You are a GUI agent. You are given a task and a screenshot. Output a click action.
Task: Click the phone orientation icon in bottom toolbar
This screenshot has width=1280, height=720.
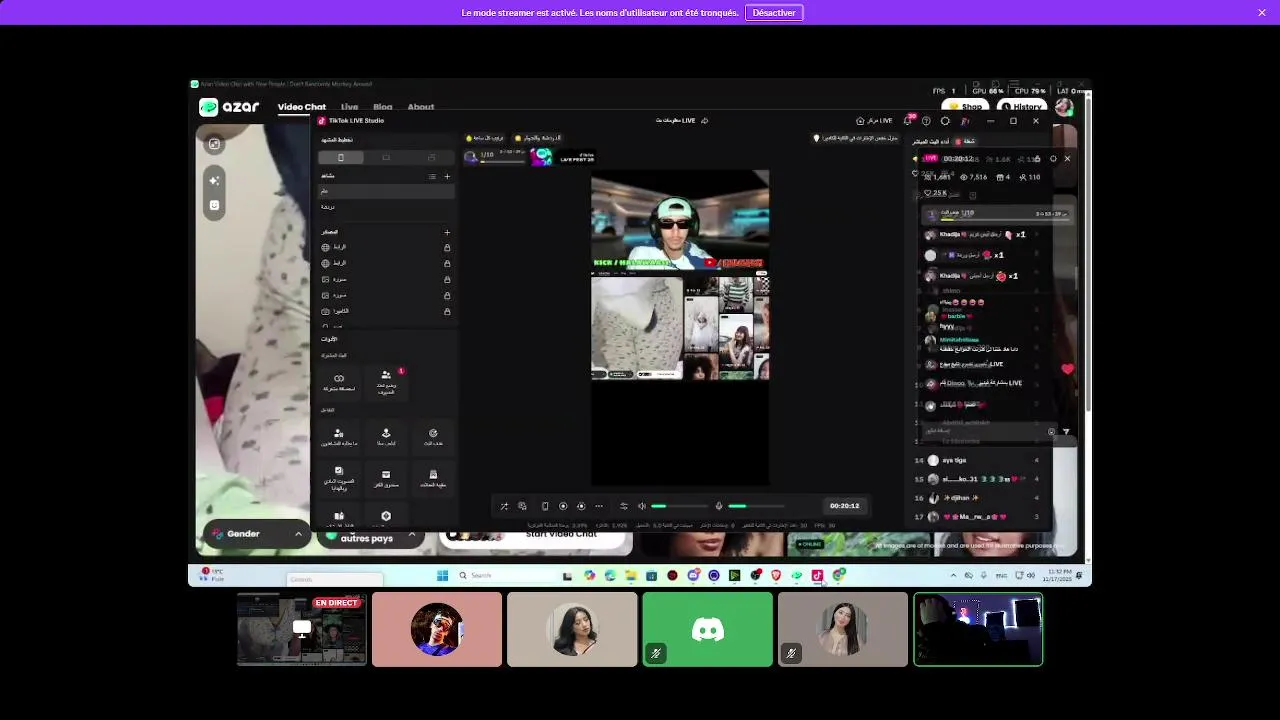544,506
